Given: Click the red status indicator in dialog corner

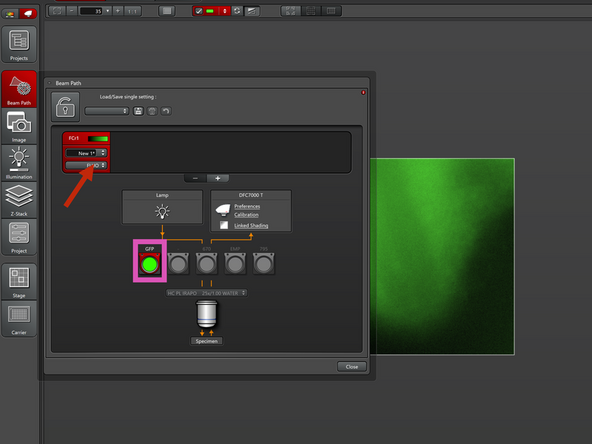Looking at the screenshot, I should (363, 92).
